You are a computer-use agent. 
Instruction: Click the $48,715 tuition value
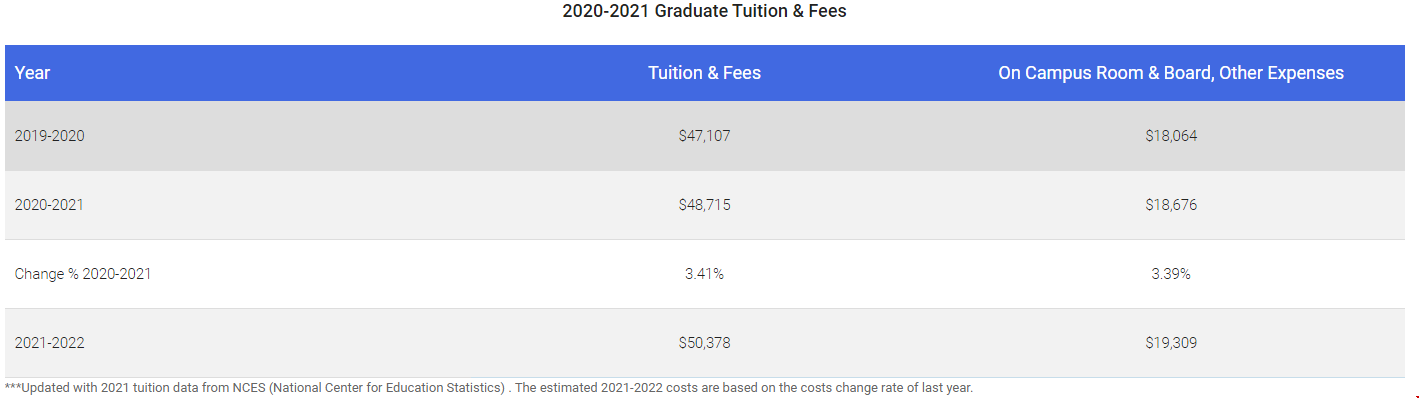[x=704, y=205]
